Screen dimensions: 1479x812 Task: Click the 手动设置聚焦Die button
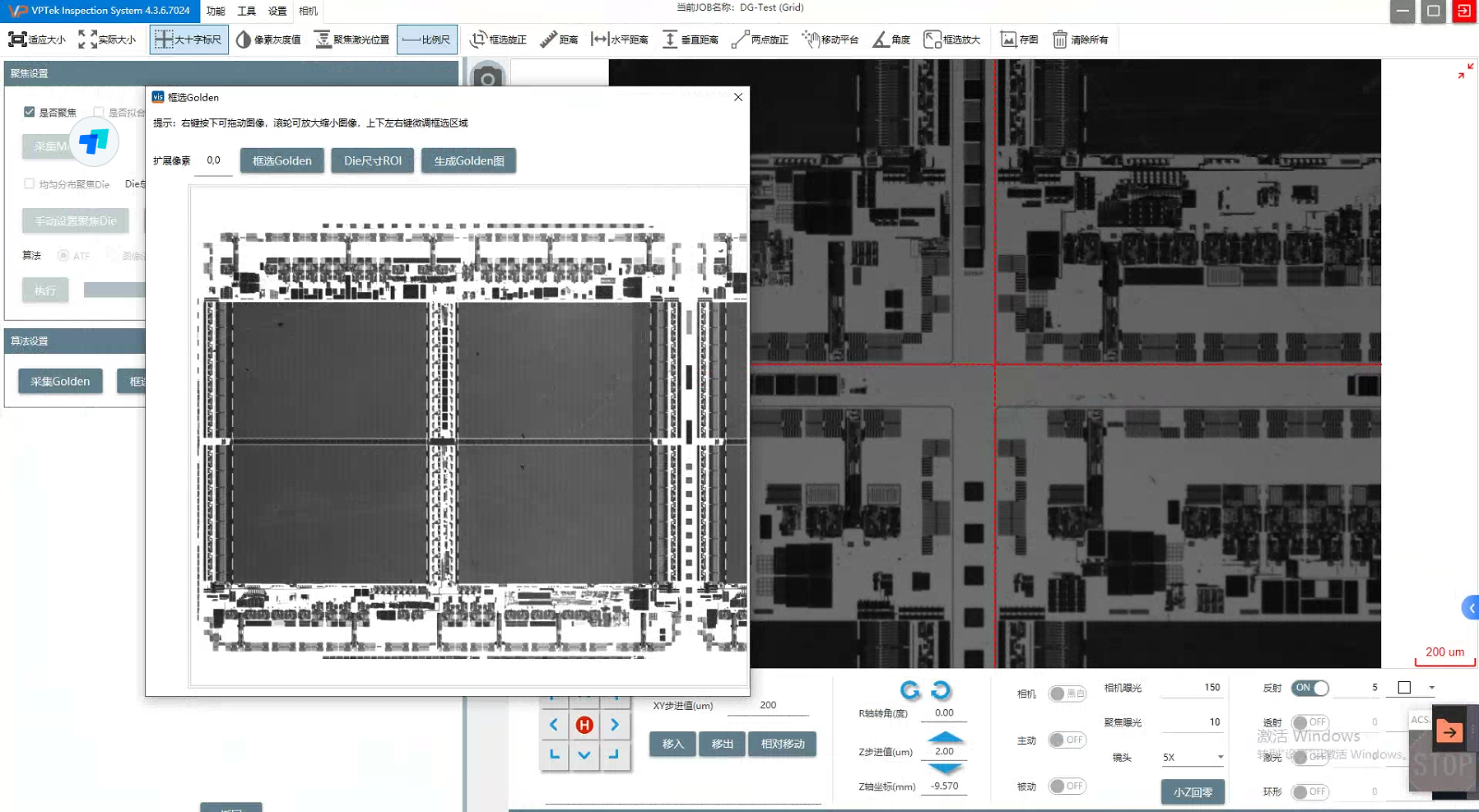click(76, 220)
